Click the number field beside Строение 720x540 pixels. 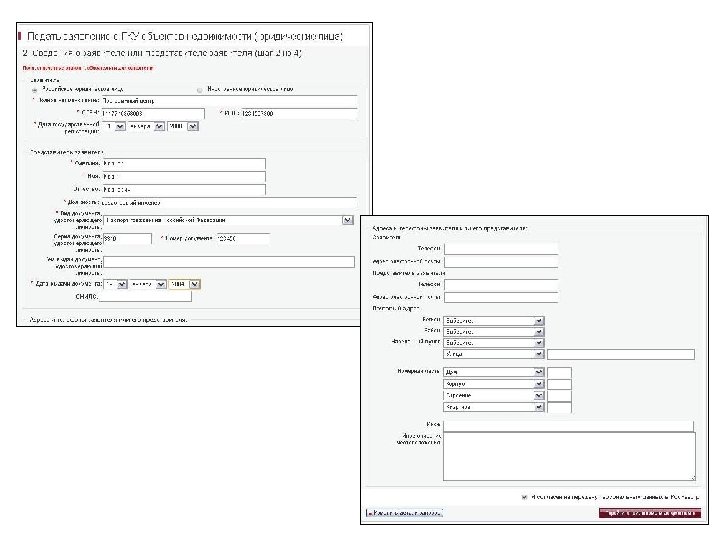[x=559, y=396]
